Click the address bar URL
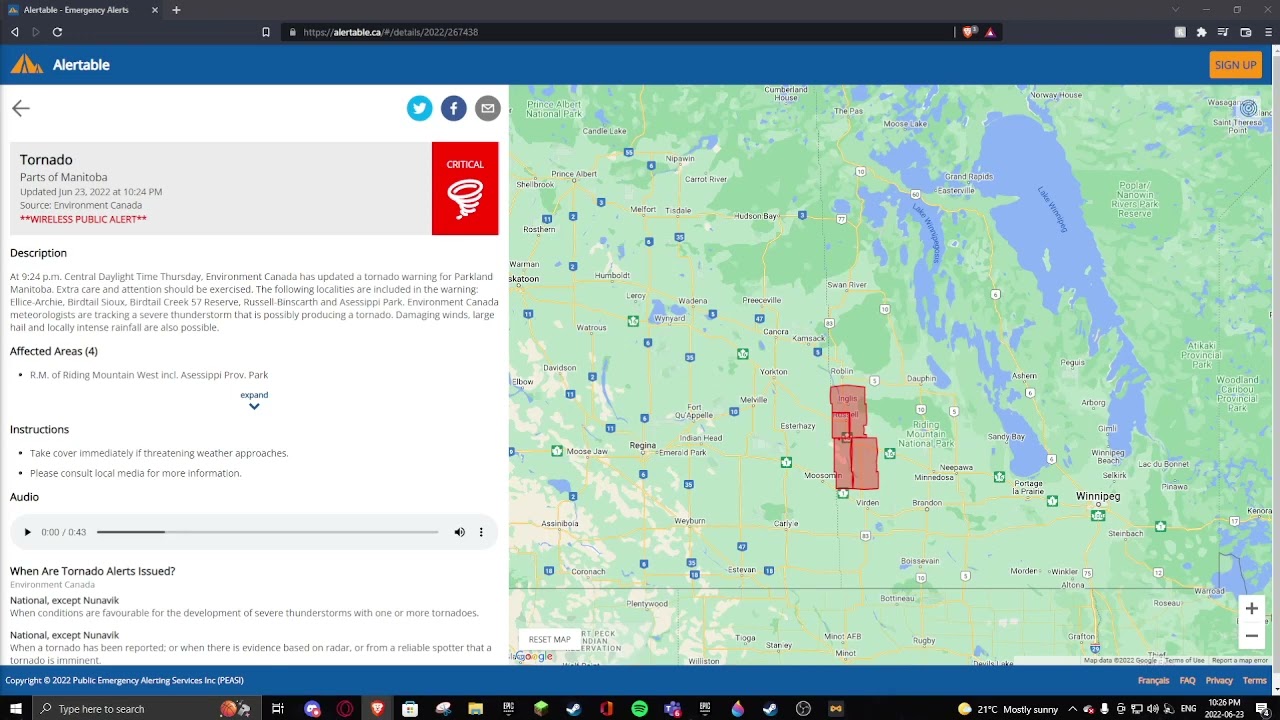1280x720 pixels. [x=390, y=32]
